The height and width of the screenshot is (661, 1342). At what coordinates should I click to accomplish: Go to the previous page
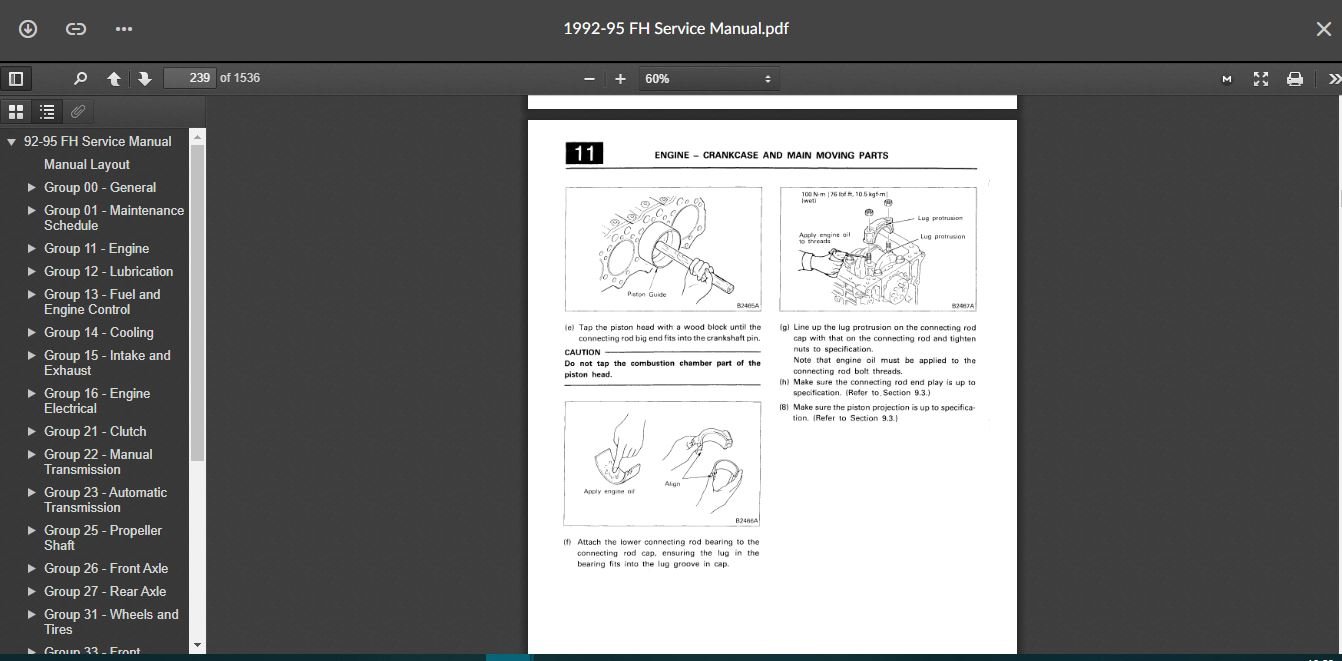pos(114,78)
